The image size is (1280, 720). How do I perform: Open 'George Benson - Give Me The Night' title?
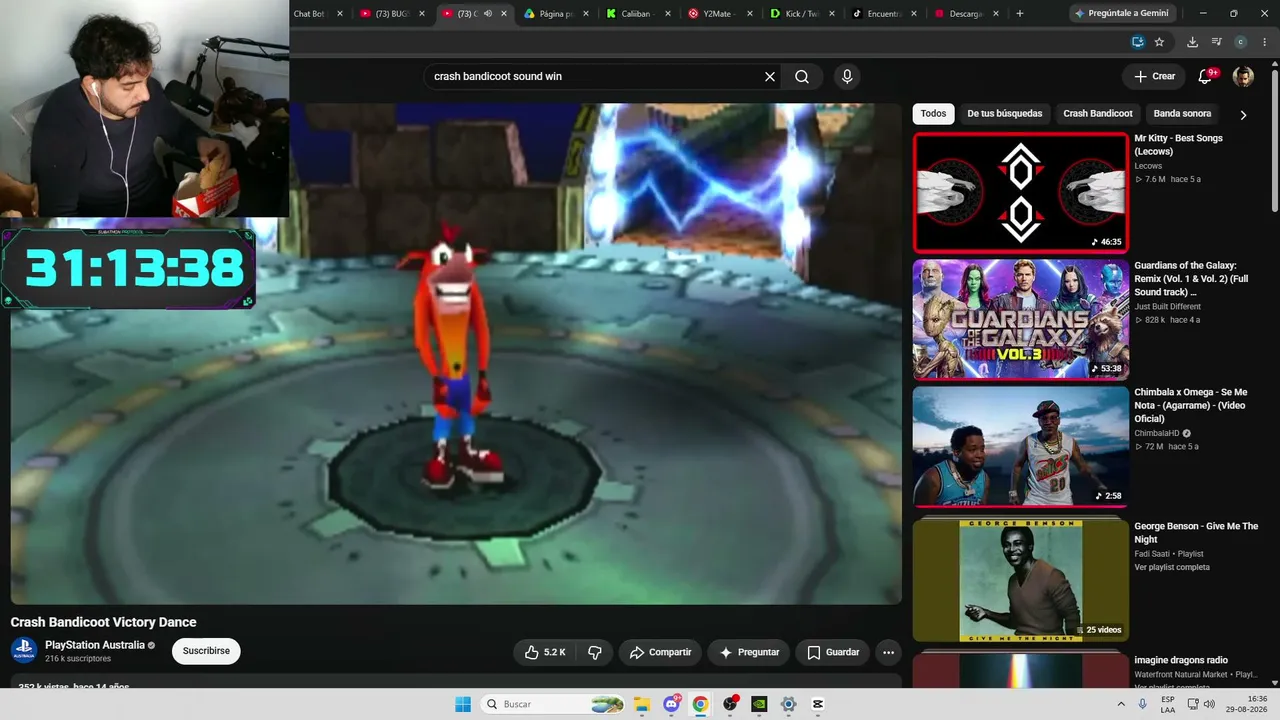pyautogui.click(x=1196, y=533)
